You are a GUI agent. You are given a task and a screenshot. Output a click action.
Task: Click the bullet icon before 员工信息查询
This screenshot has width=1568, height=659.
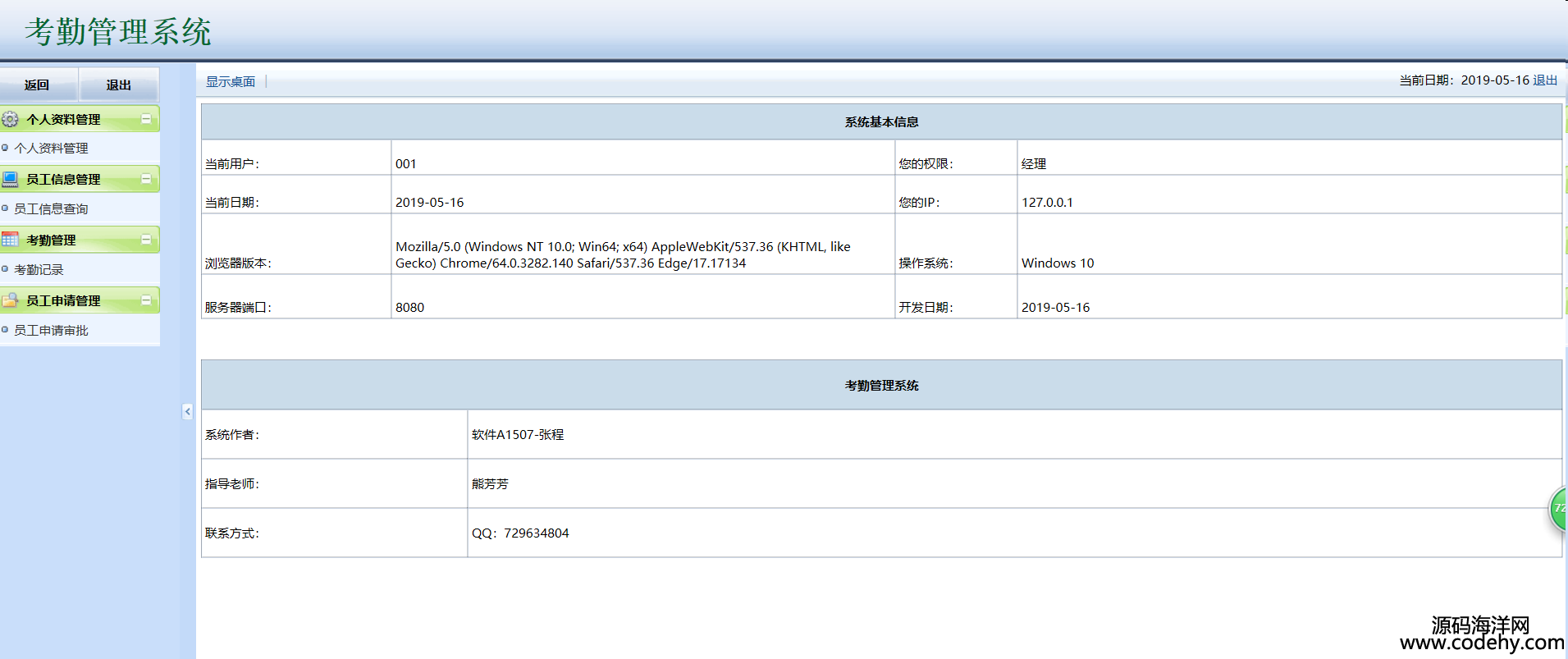click(x=5, y=208)
